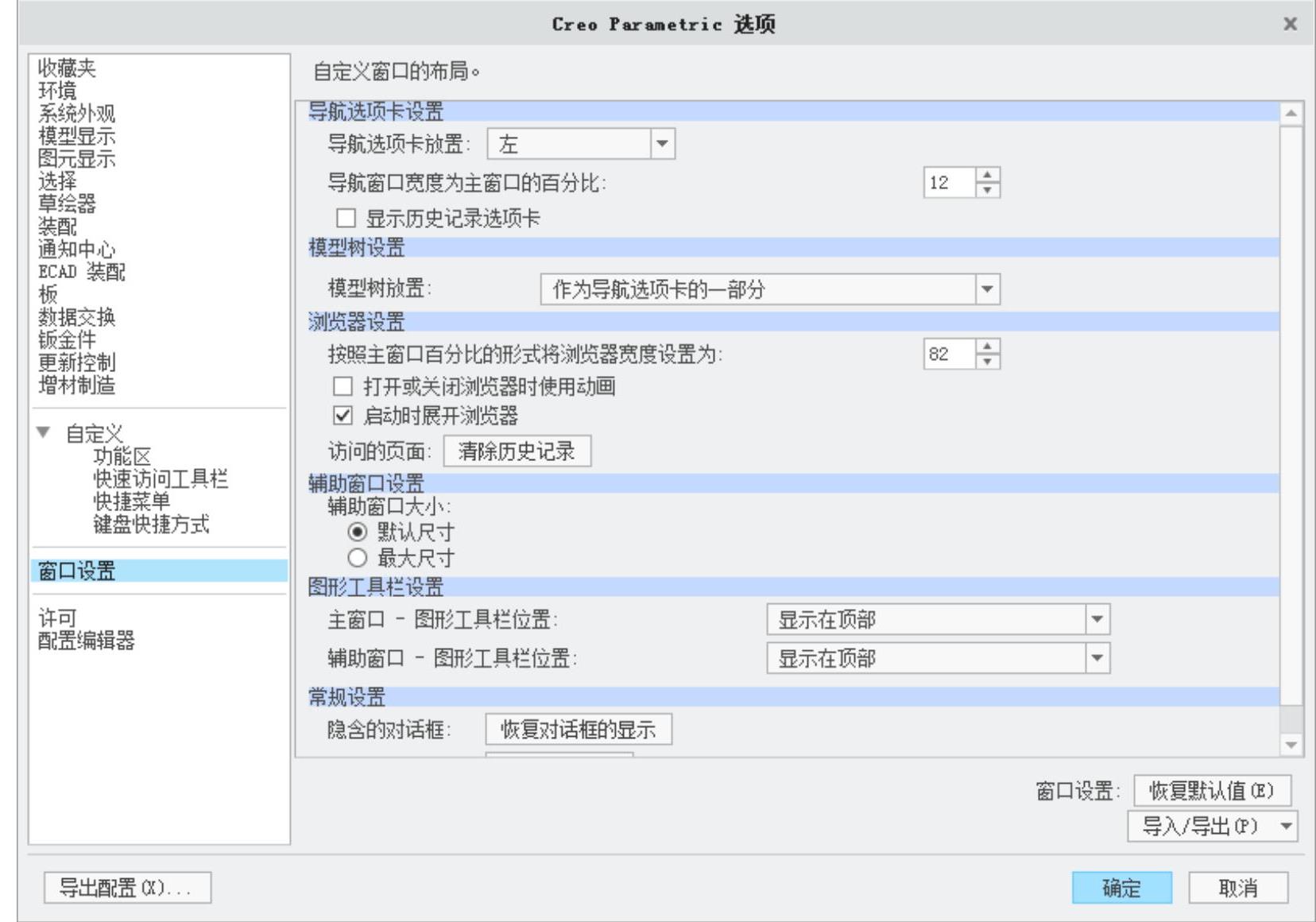The height and width of the screenshot is (922, 1316).
Task: Go to 选择 options
Action: [57, 181]
